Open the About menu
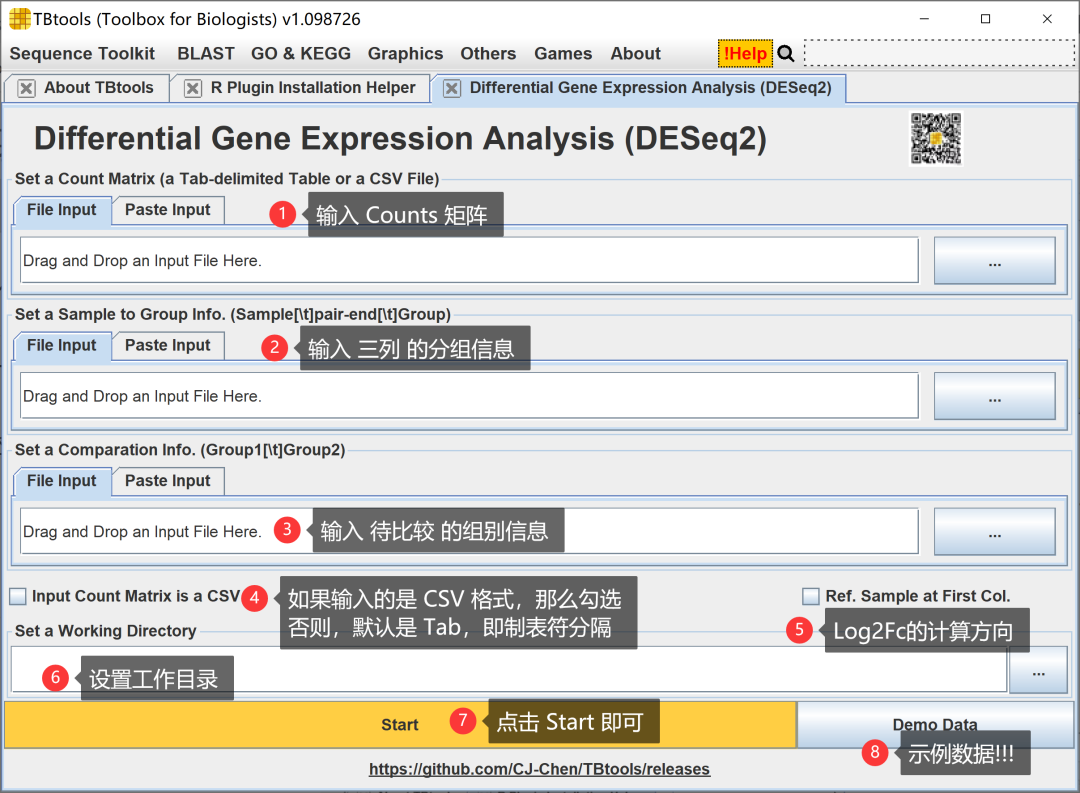This screenshot has width=1080, height=793. (635, 54)
